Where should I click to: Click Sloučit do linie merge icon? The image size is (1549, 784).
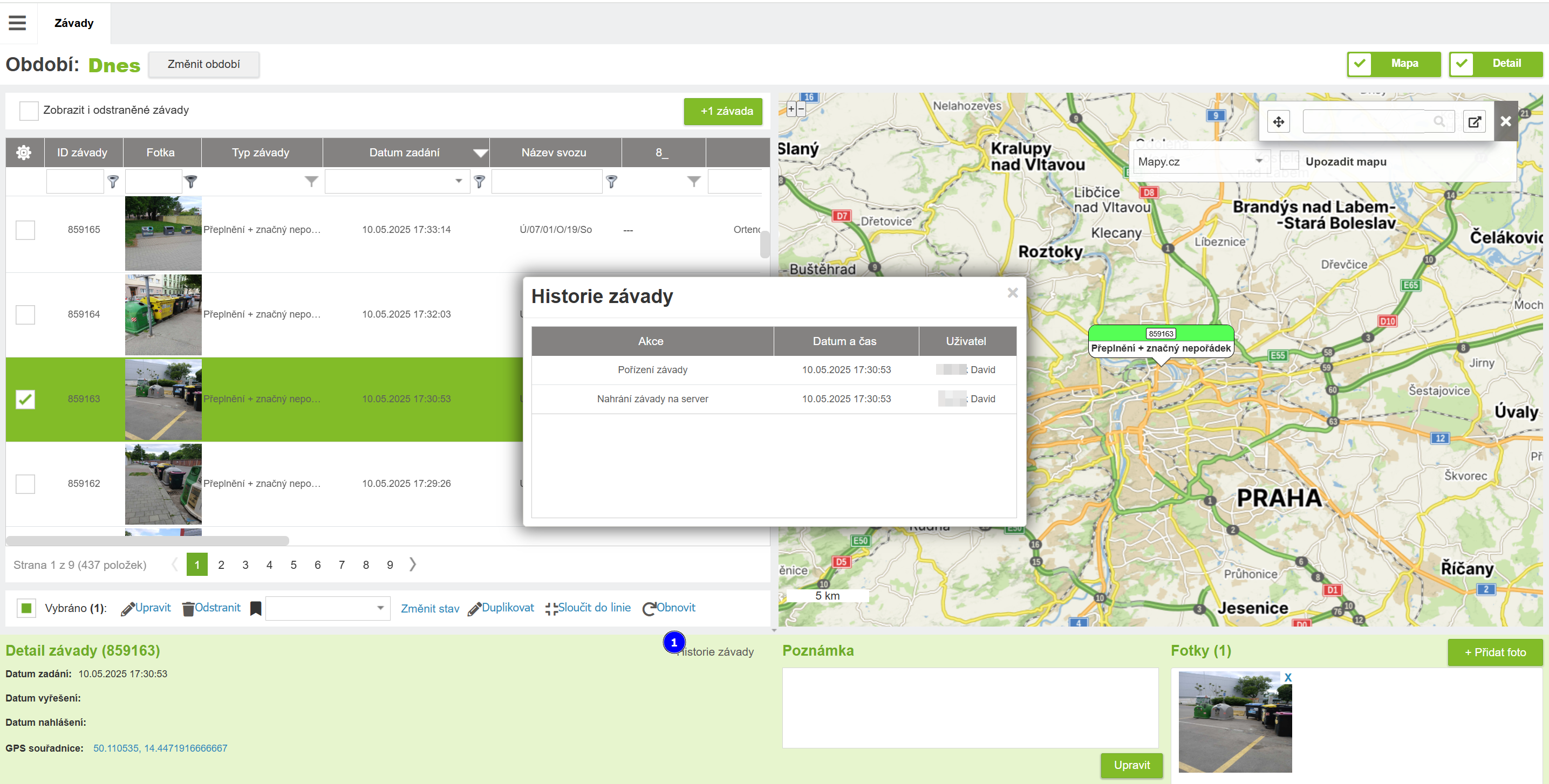click(x=551, y=609)
